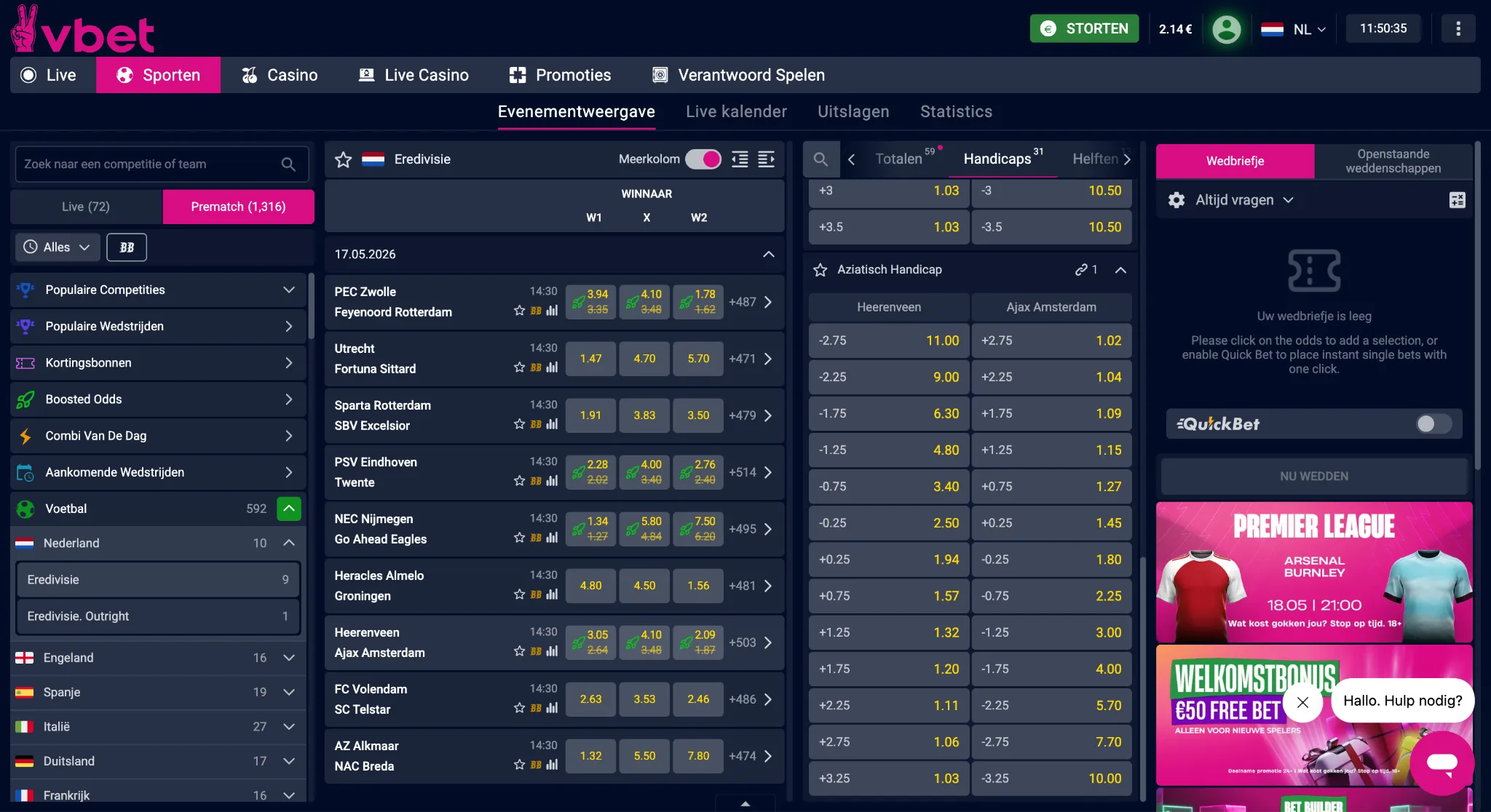The width and height of the screenshot is (1491, 812).
Task: Click the NU WEDDEN button
Action: 1314,476
